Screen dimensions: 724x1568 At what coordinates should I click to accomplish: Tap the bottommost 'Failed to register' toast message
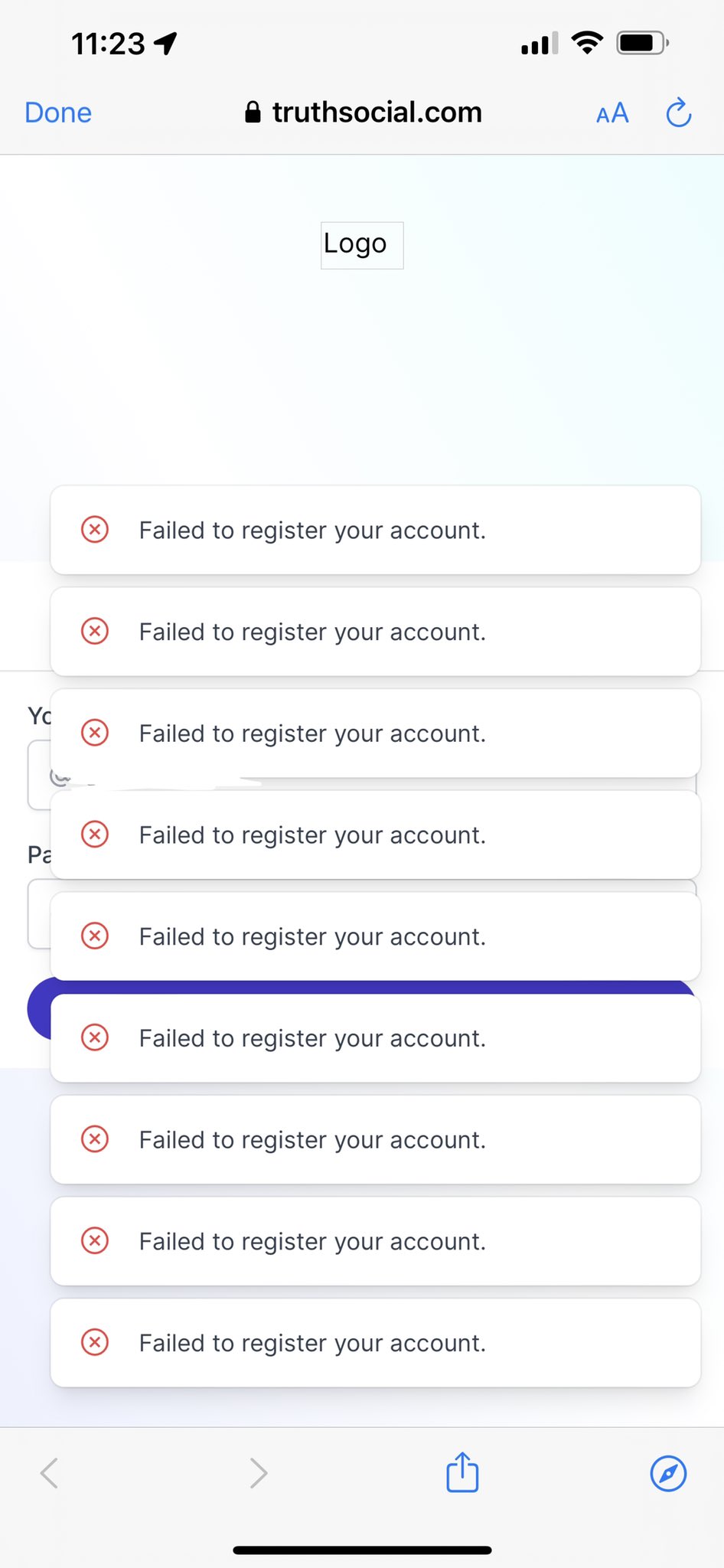tap(312, 1343)
